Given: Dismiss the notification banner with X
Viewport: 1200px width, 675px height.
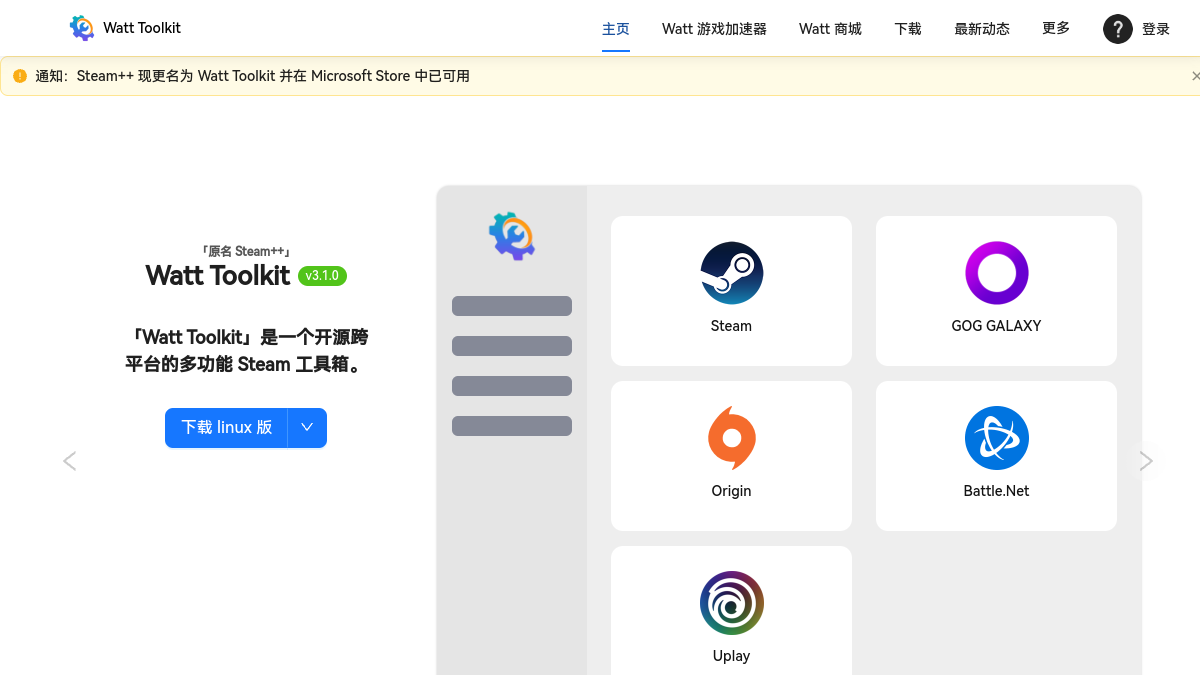Looking at the screenshot, I should [1195, 76].
